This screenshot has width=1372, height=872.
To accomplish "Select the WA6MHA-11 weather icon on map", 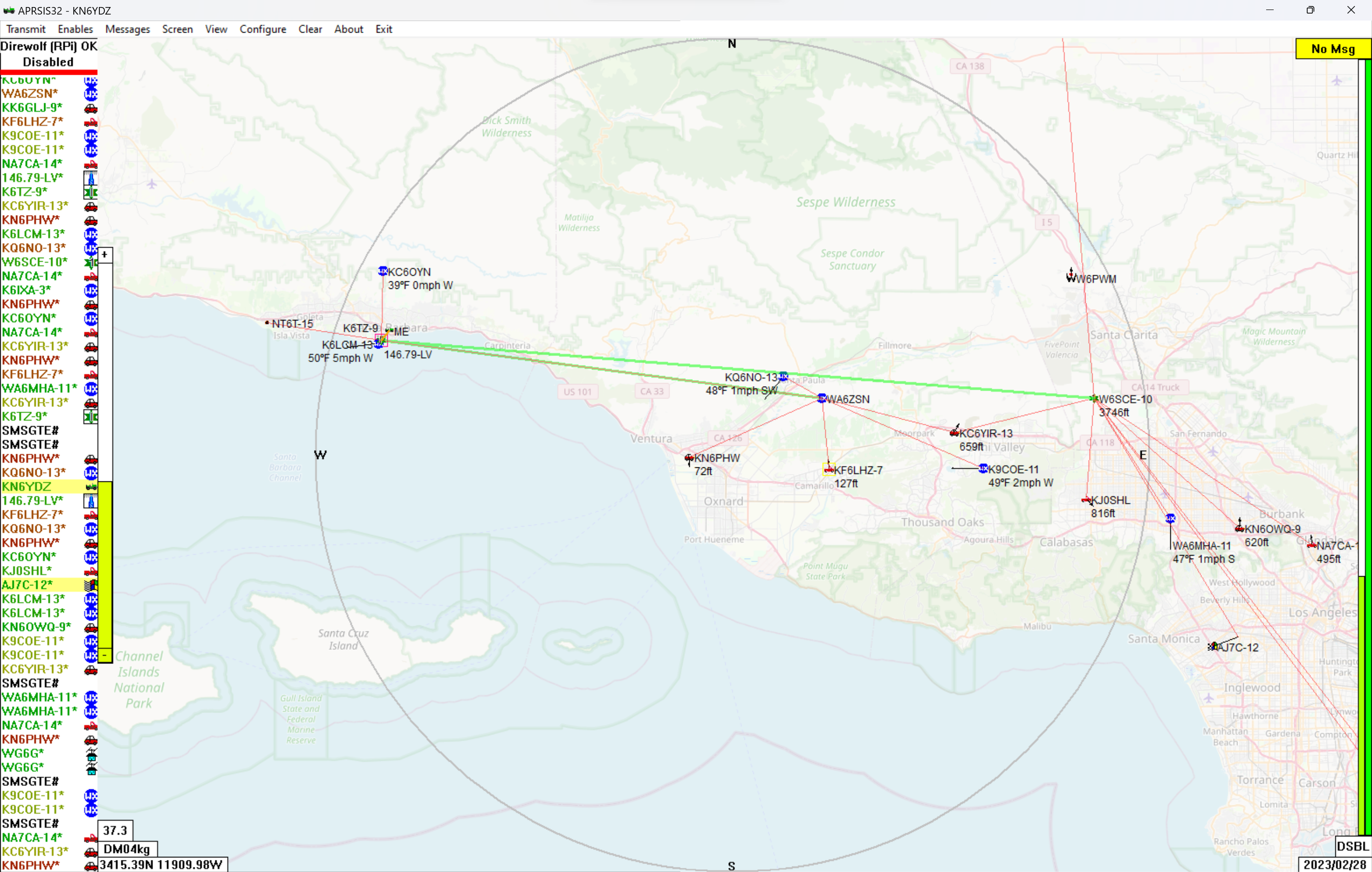I will pyautogui.click(x=1170, y=519).
